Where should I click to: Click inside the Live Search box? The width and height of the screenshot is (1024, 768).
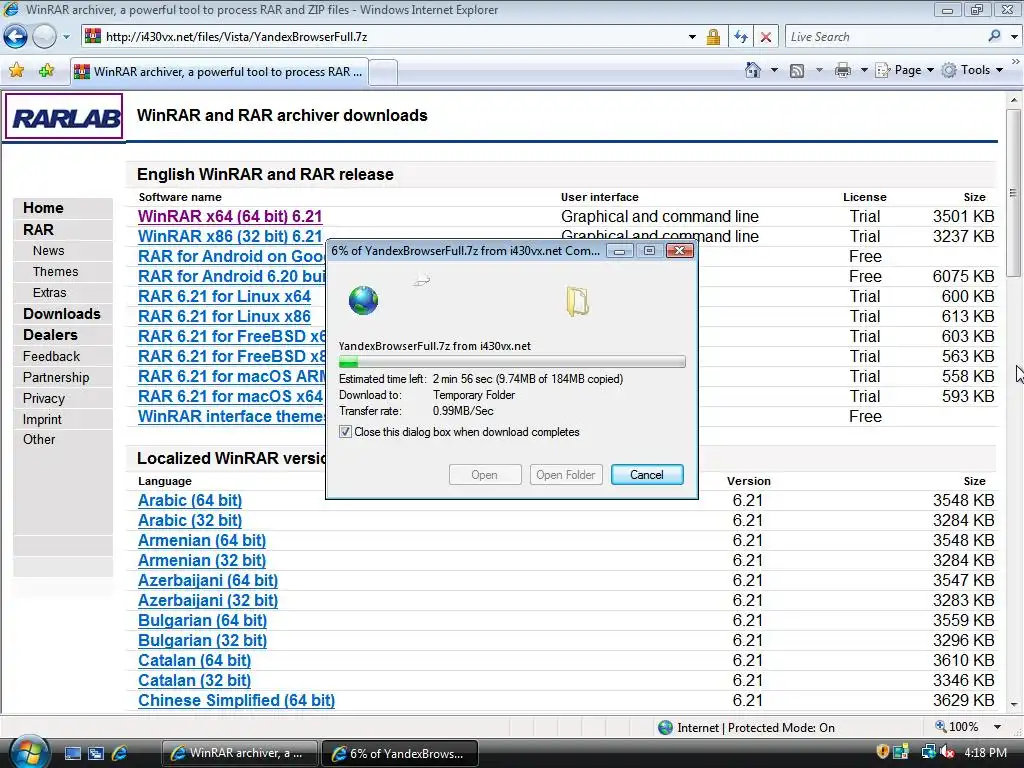click(x=885, y=37)
